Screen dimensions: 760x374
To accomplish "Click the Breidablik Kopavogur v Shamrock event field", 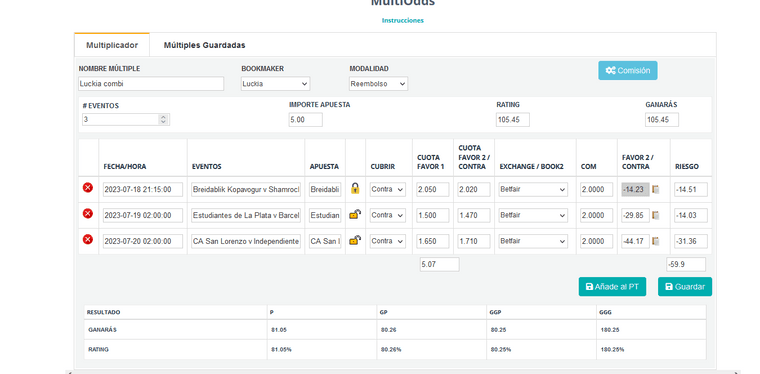I will coord(246,189).
